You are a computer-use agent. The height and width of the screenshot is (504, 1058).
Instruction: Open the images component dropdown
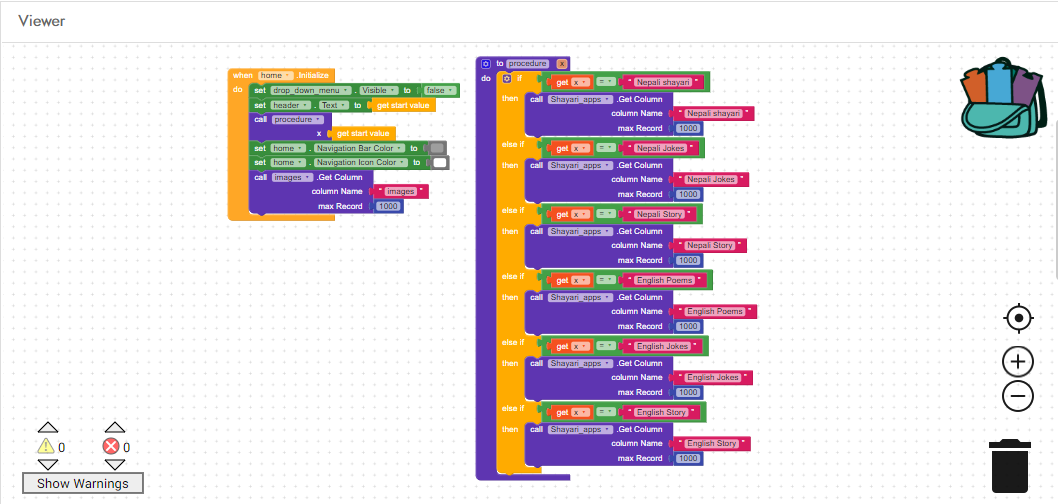293,177
